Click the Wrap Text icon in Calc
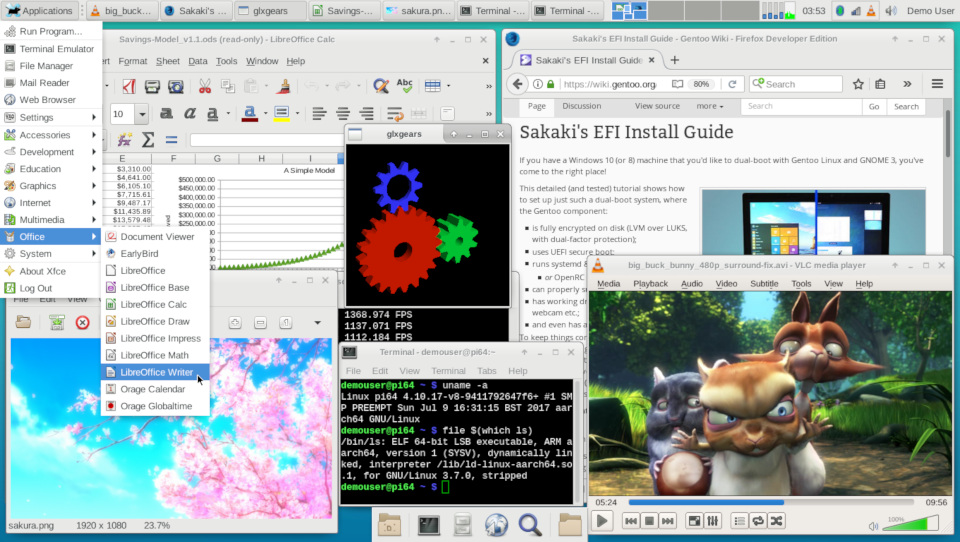Screen dimensions: 960x542 pos(395,113)
